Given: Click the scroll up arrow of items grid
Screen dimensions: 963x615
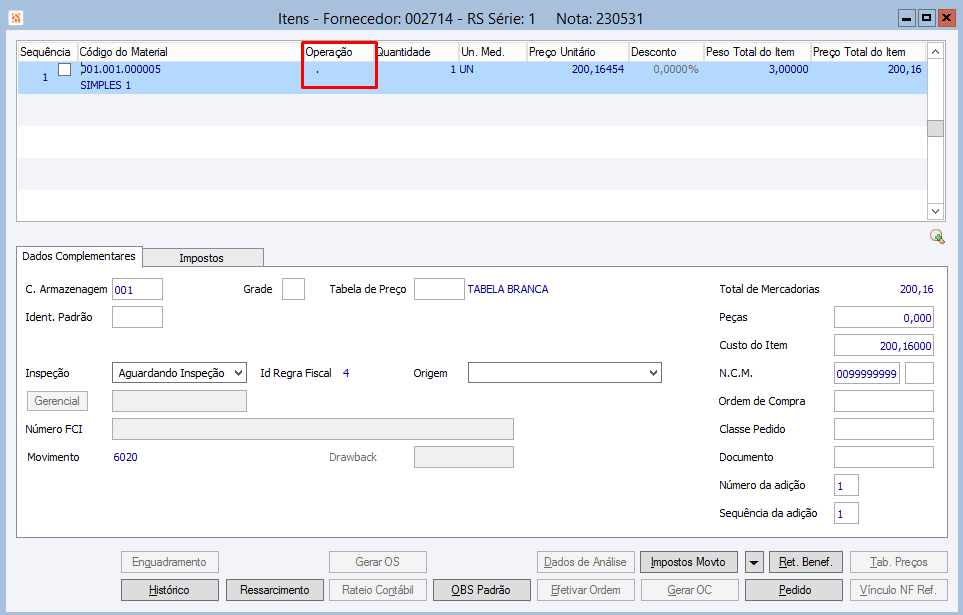Looking at the screenshot, I should (x=935, y=52).
